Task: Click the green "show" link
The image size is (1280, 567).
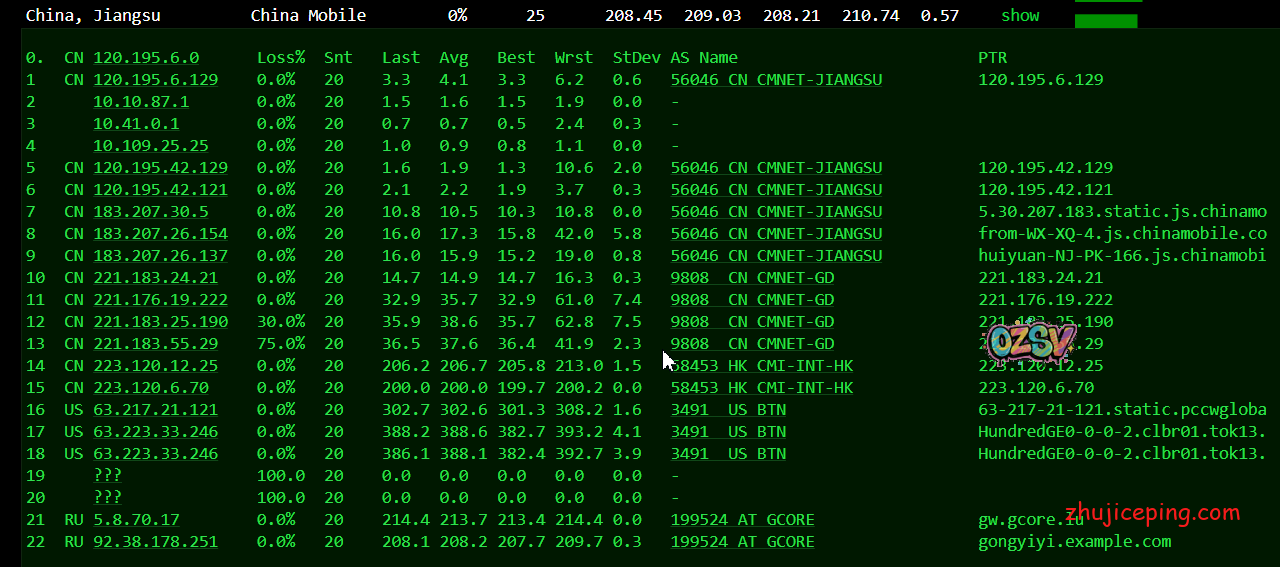Action: coord(1020,16)
